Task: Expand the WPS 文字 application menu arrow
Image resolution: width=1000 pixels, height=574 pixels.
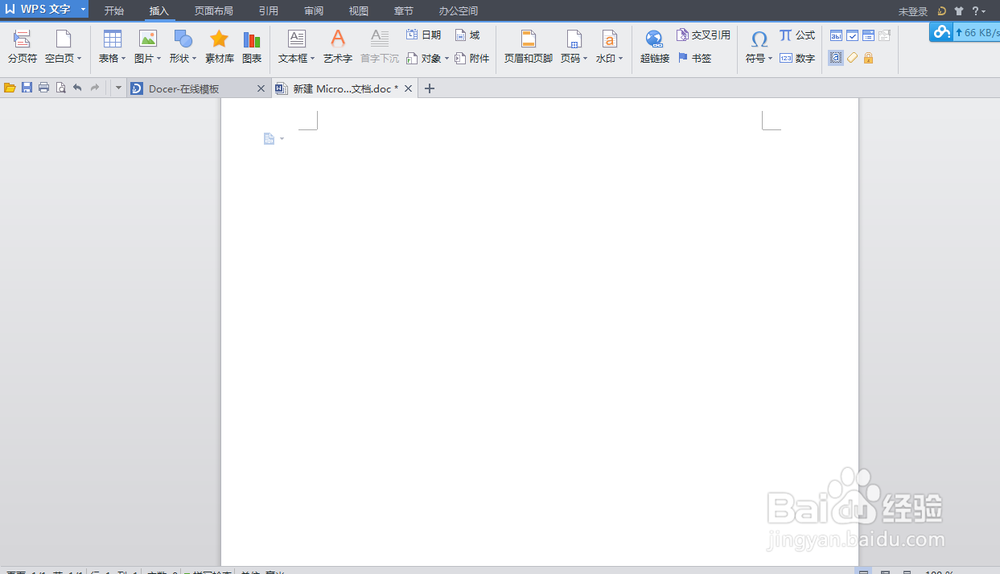Action: point(83,9)
